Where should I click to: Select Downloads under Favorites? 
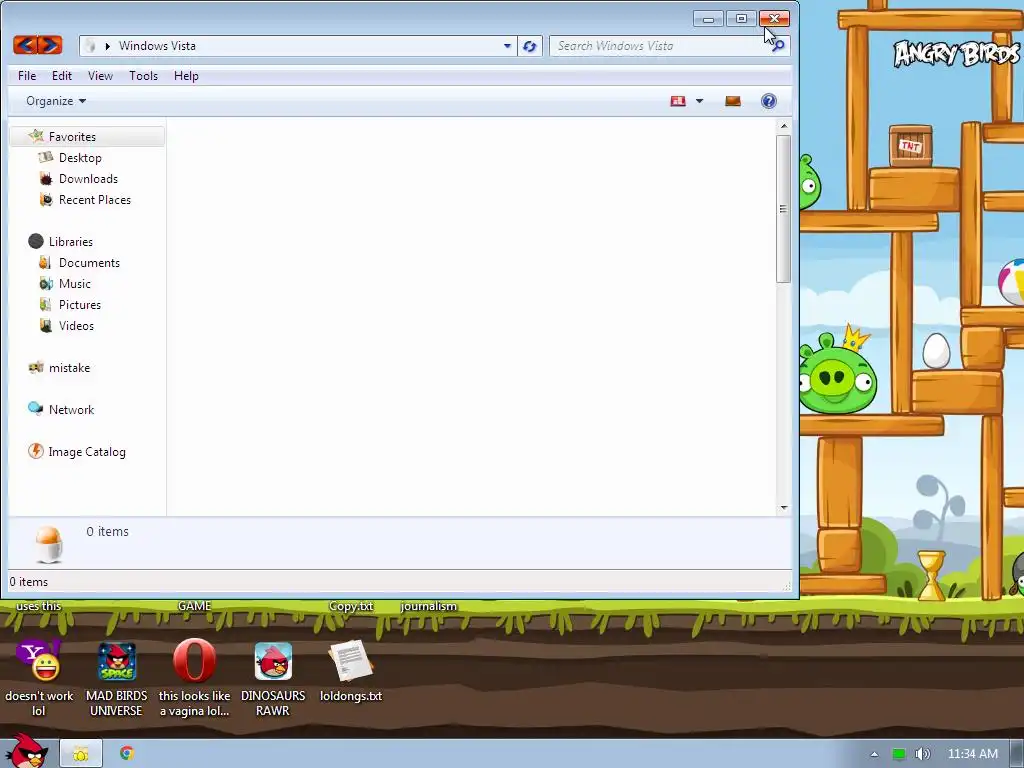[x=88, y=178]
